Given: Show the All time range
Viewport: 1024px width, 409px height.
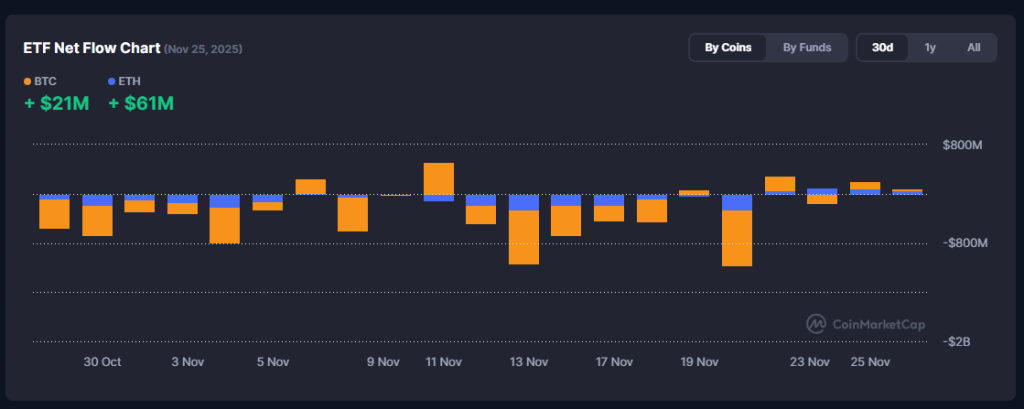Looking at the screenshot, I should (973, 47).
